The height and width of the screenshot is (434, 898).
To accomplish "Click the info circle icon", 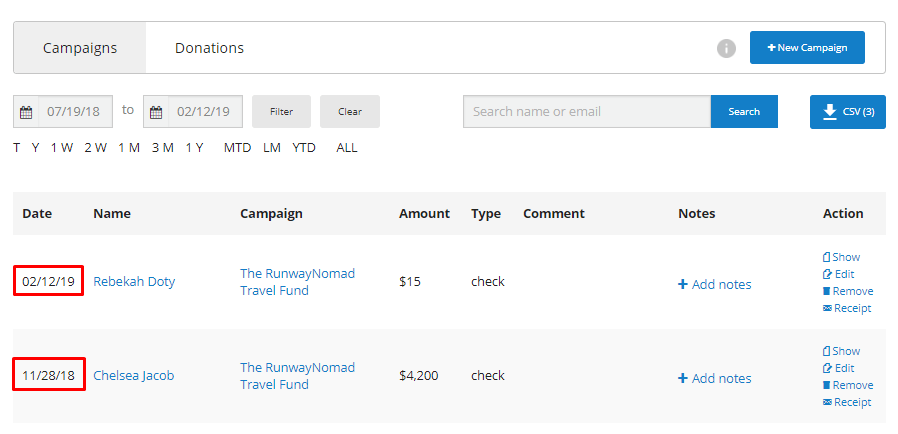I will (727, 48).
